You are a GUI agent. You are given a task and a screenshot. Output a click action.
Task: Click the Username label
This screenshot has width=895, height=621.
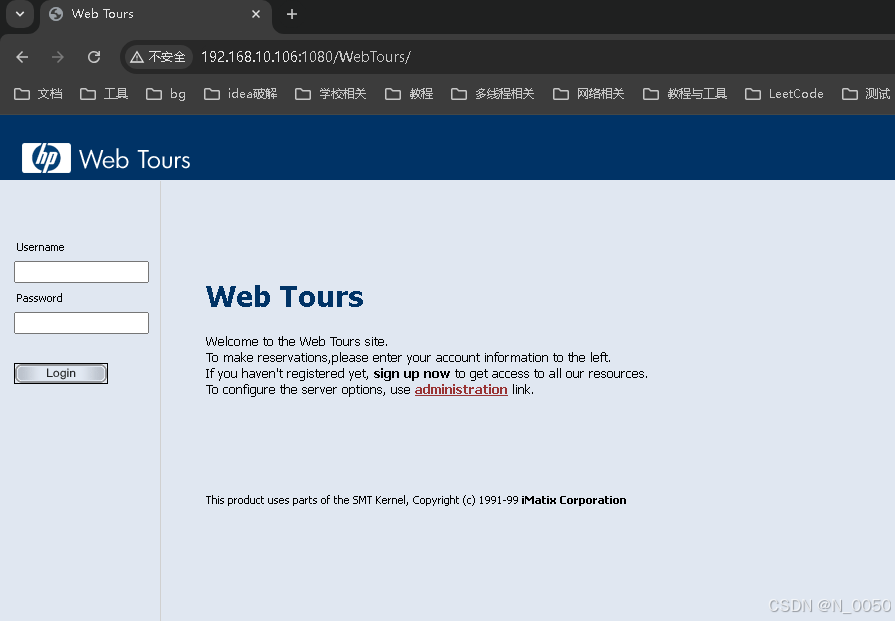(x=40, y=247)
